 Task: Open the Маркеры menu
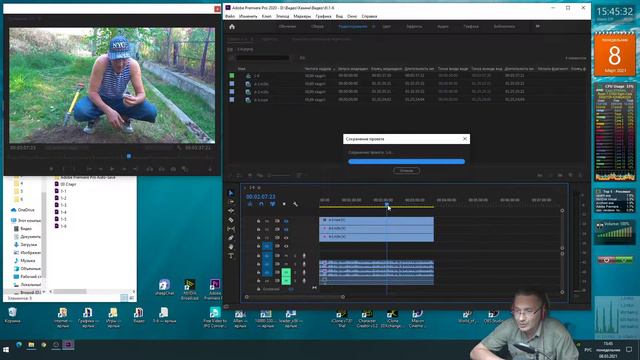tap(302, 16)
